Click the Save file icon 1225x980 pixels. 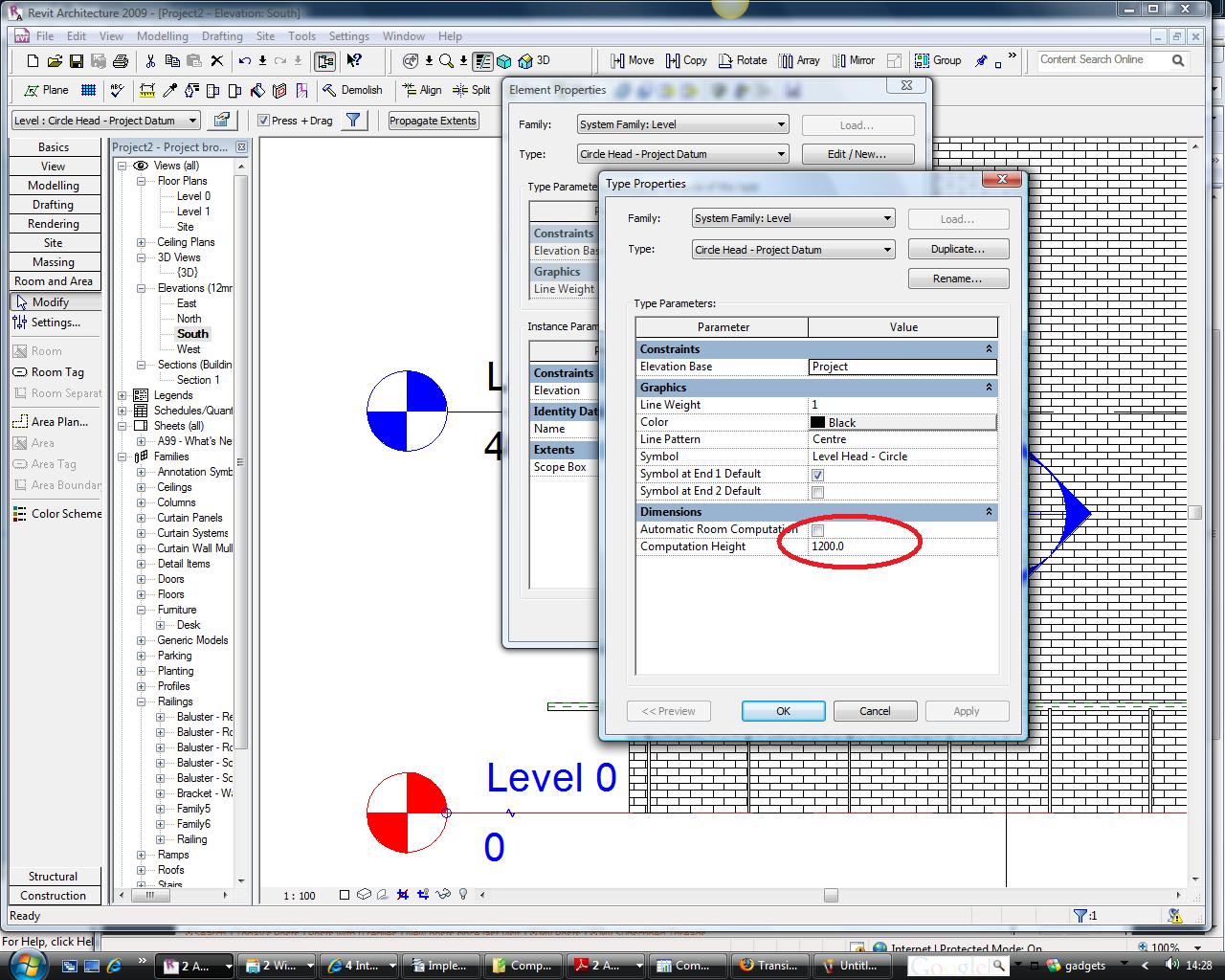pos(77,61)
